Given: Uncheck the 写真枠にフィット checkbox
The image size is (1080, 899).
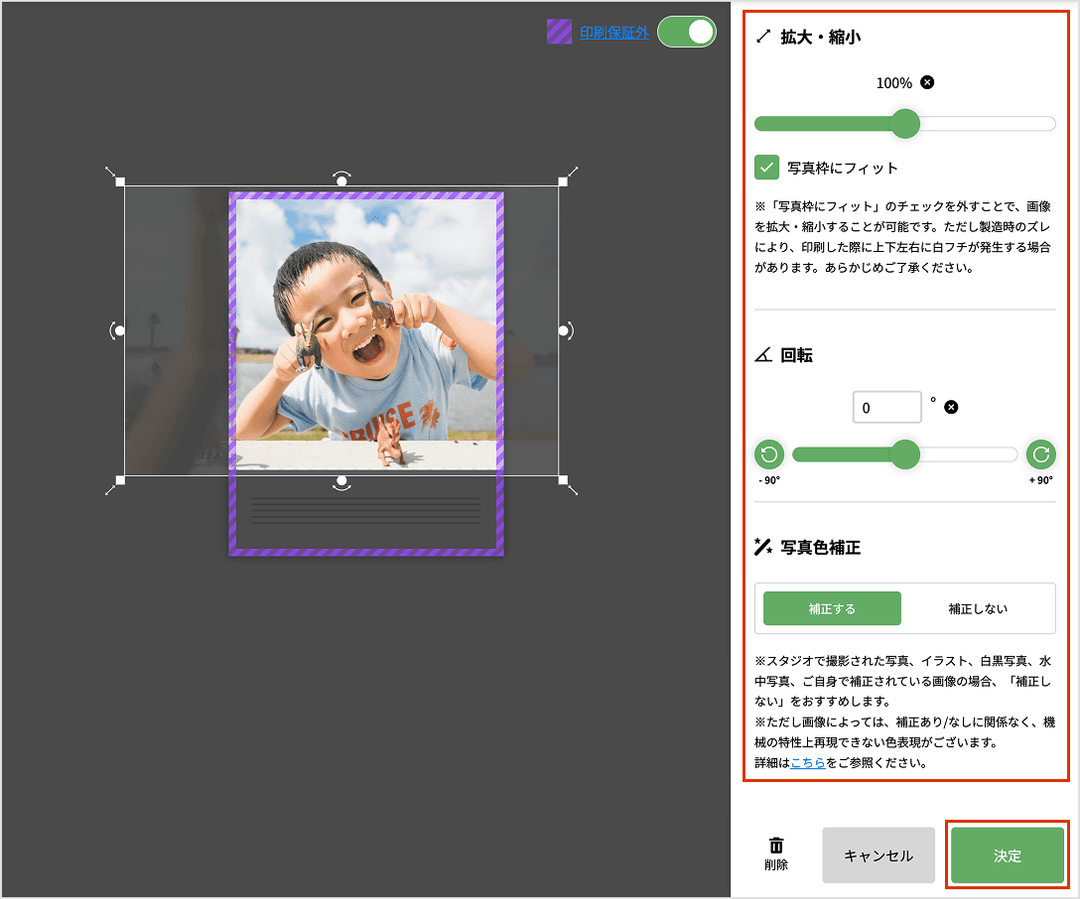Looking at the screenshot, I should click(769, 168).
